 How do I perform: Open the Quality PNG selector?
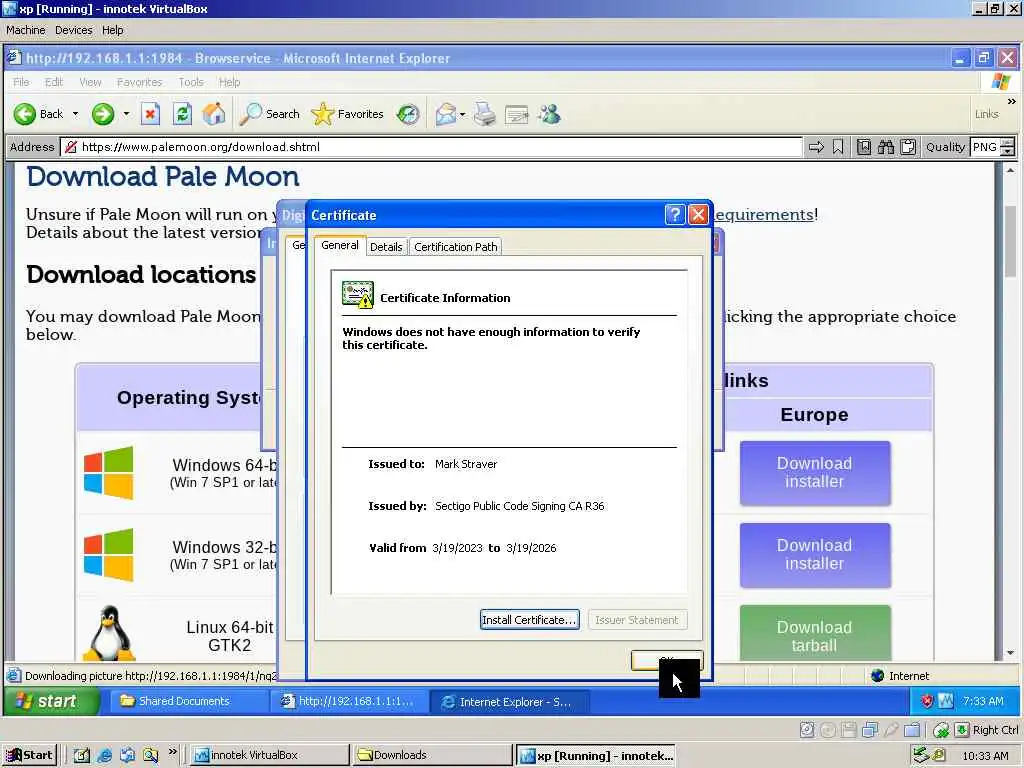click(993, 147)
